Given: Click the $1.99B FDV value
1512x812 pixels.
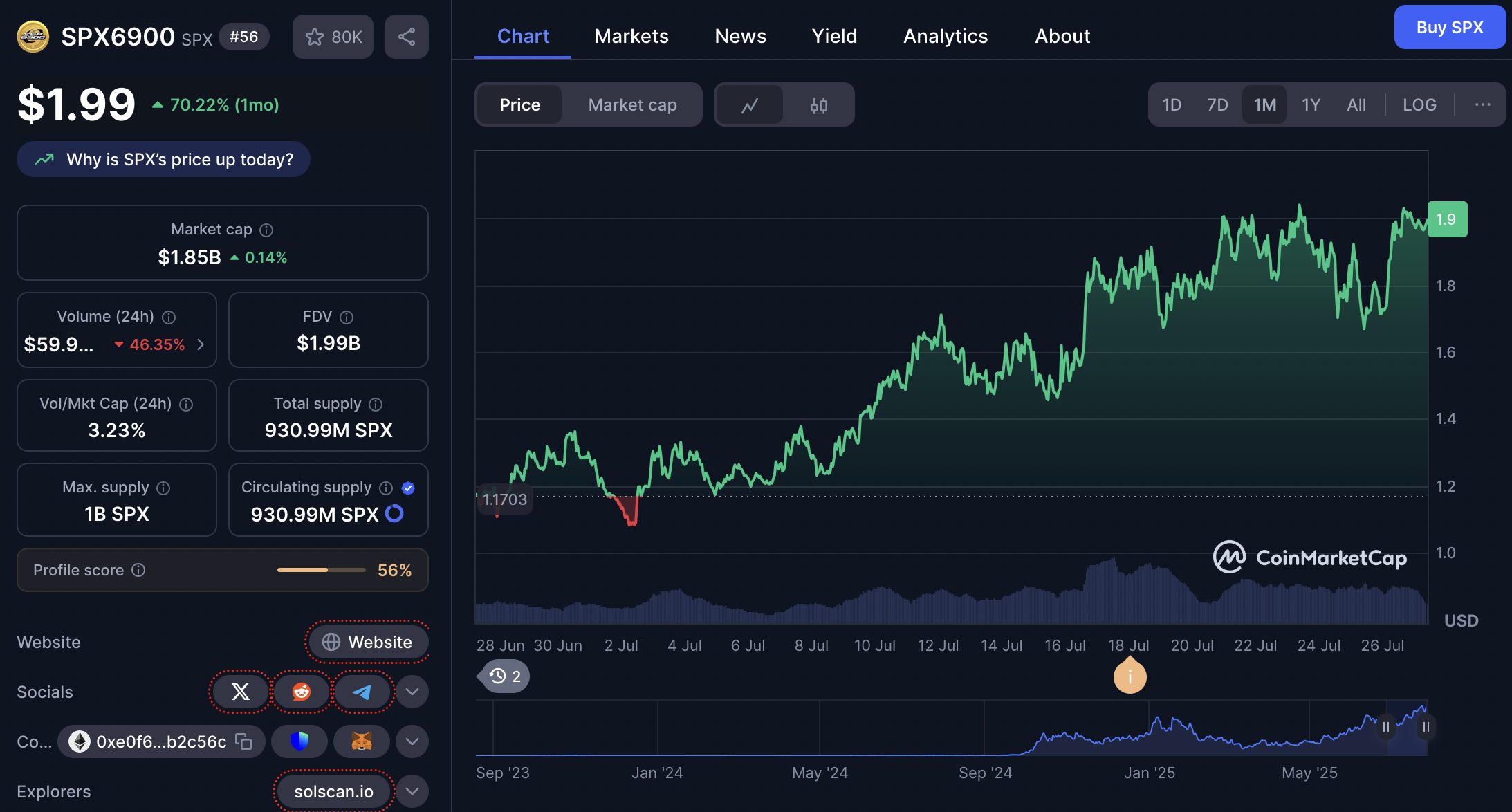Looking at the screenshot, I should pyautogui.click(x=329, y=343).
